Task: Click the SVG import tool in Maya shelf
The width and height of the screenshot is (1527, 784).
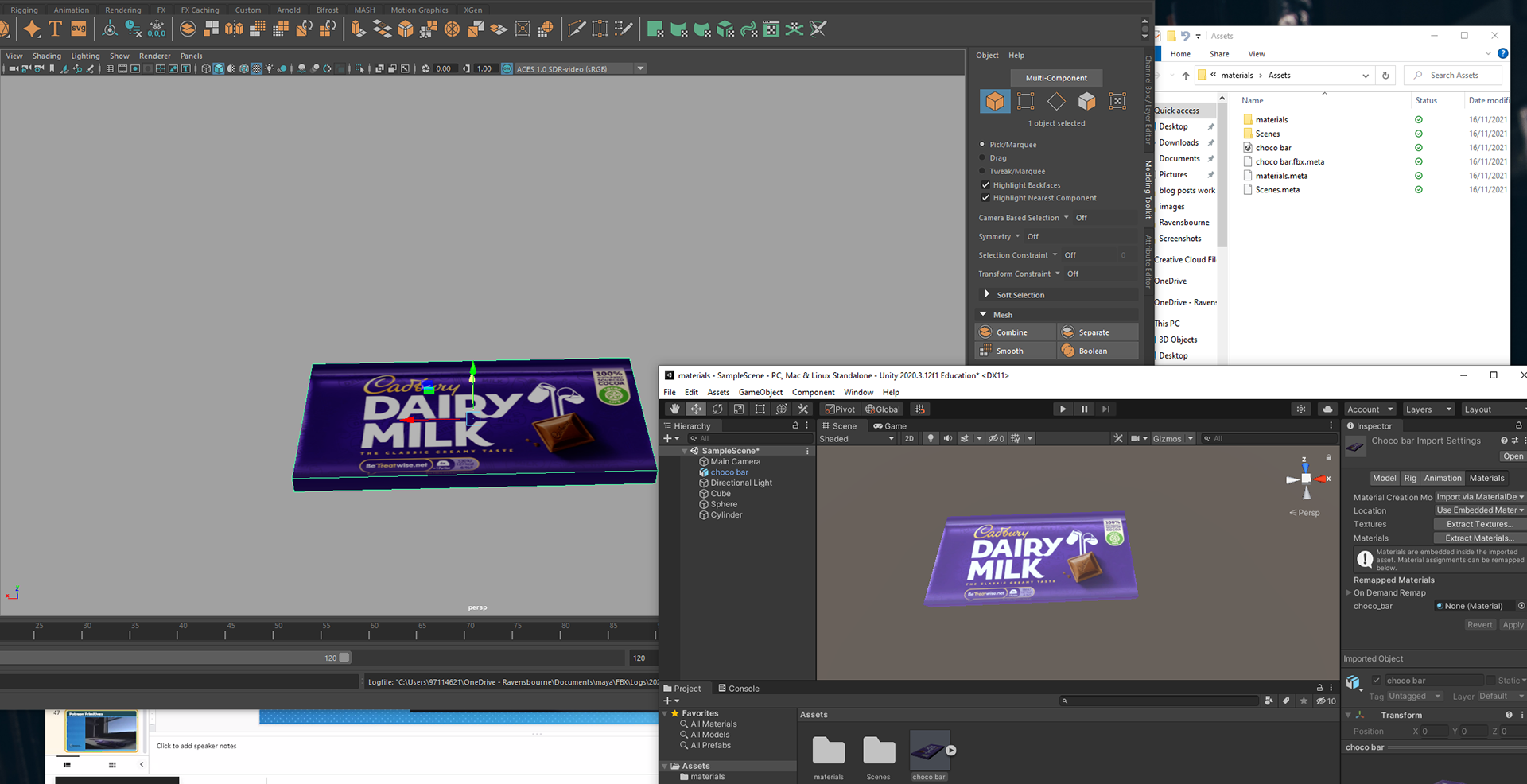Action: point(79,29)
